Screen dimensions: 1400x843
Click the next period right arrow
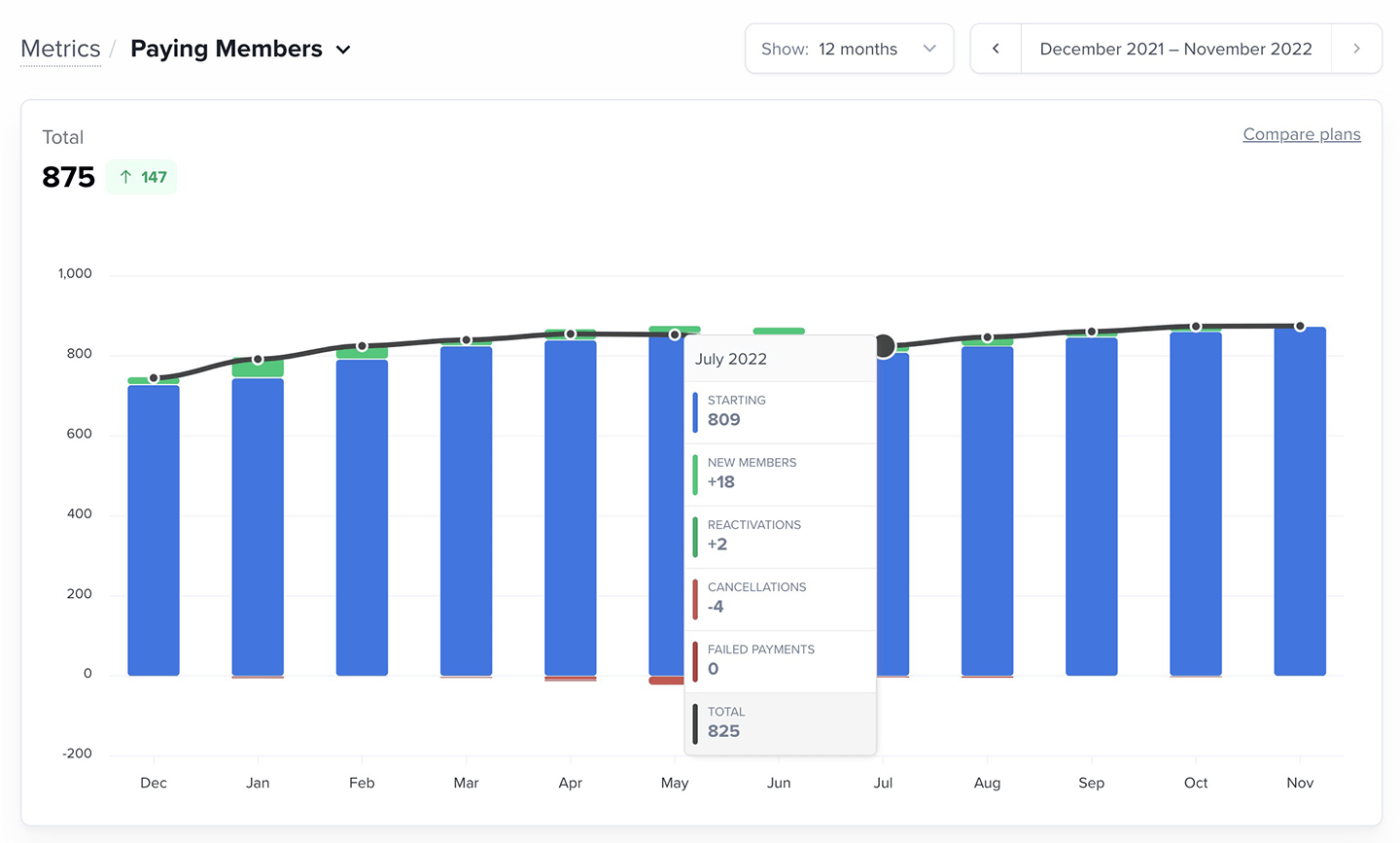click(x=1356, y=48)
